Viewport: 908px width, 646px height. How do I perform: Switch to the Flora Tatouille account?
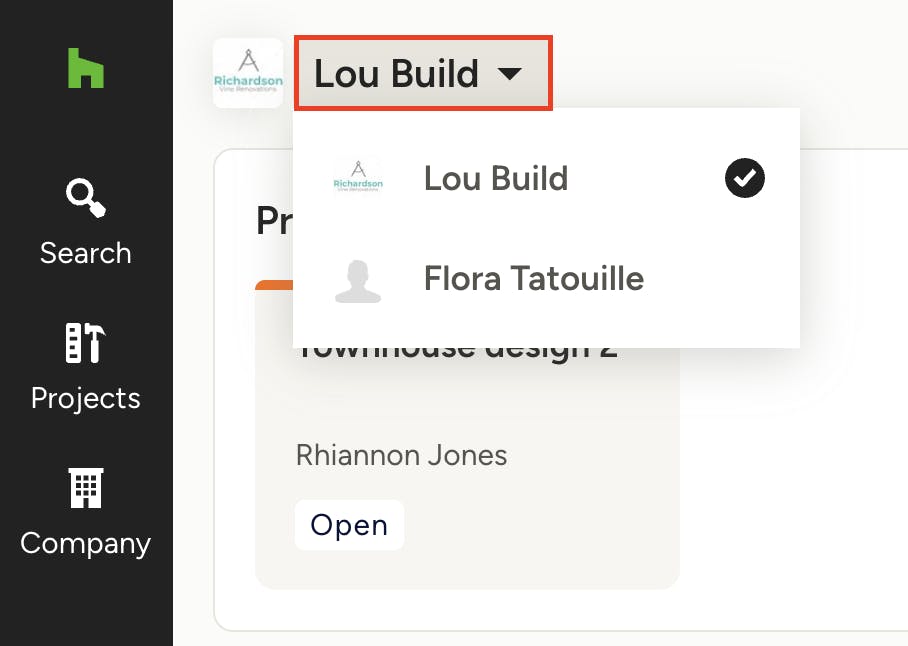point(533,278)
